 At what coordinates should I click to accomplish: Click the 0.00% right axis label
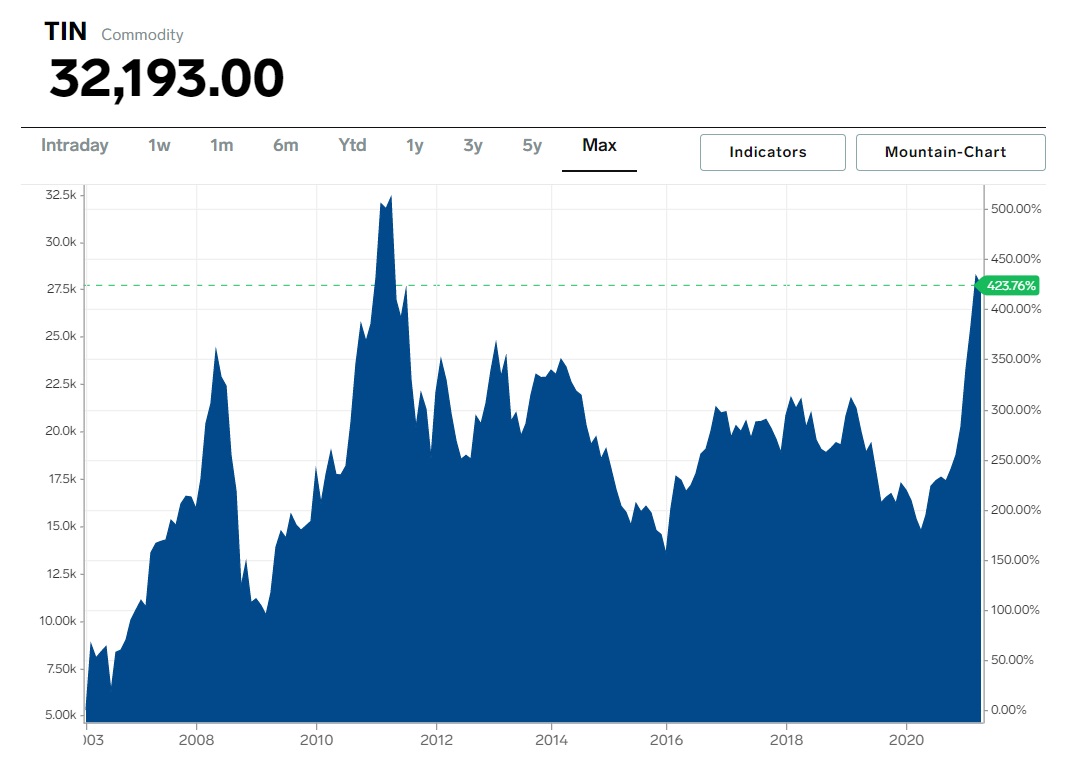[x=1008, y=710]
